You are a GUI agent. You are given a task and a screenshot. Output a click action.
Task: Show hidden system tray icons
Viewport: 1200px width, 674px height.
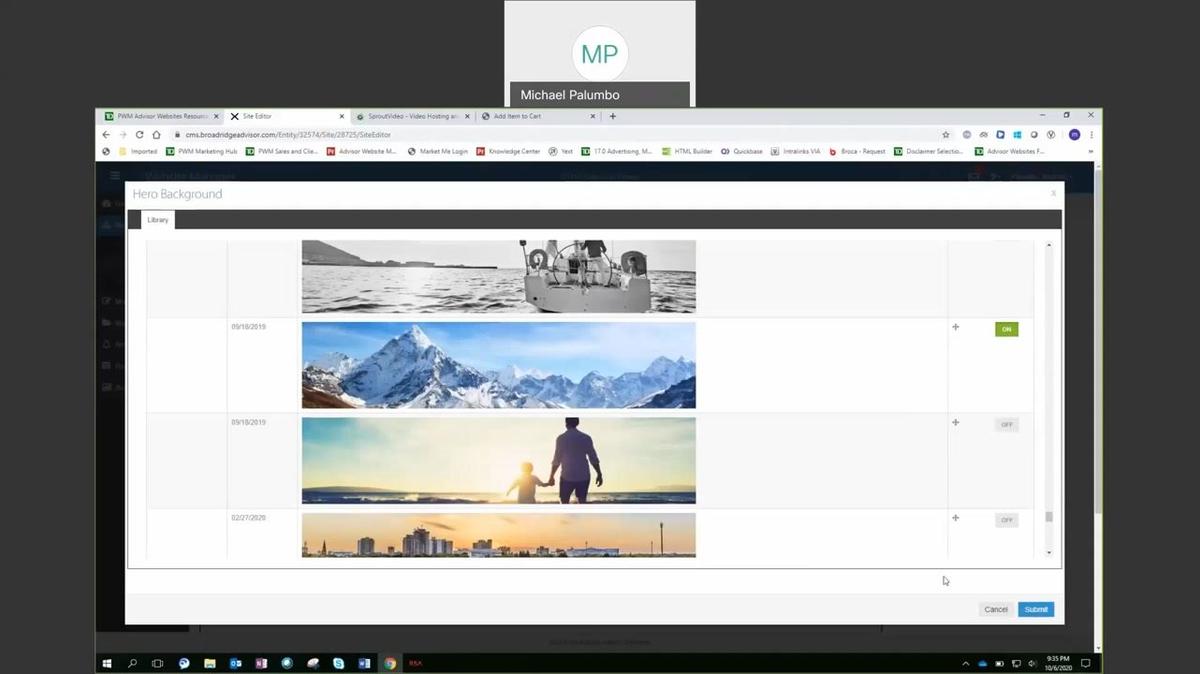click(965, 663)
